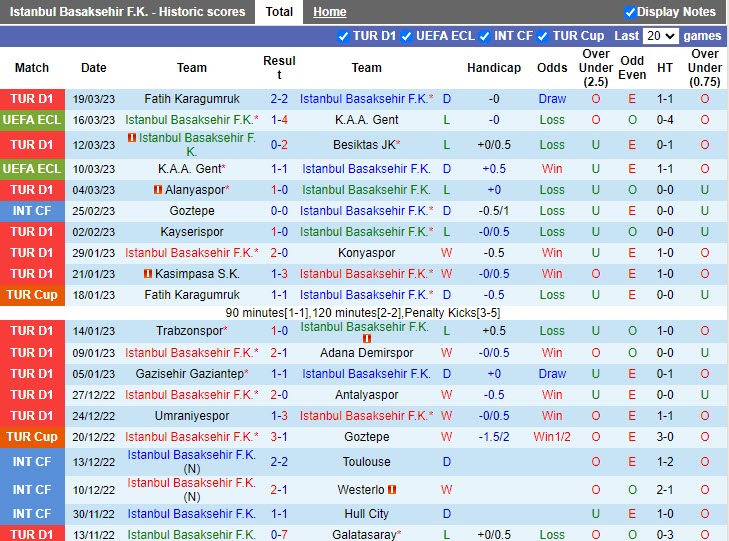729x541 pixels.
Task: Select TUR Cup label on 18/01/23 row
Action: 32,295
